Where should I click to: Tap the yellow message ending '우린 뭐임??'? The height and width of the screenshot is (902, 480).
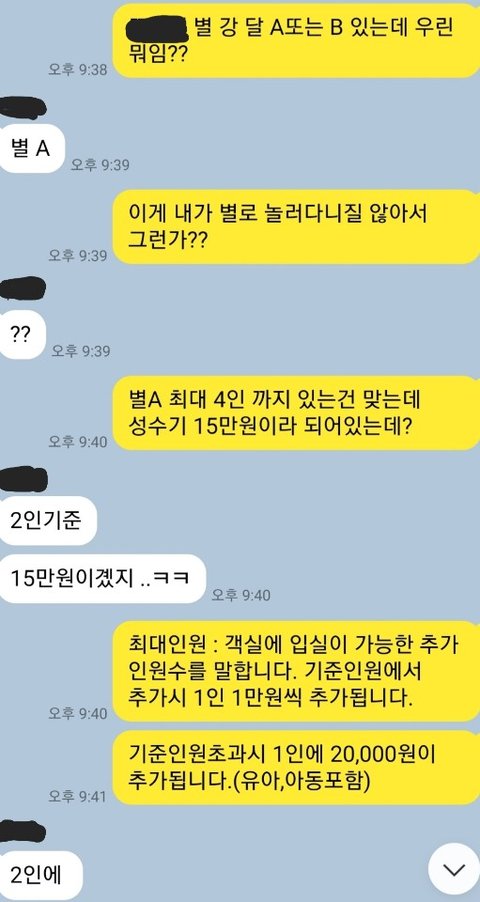pyautogui.click(x=296, y=40)
